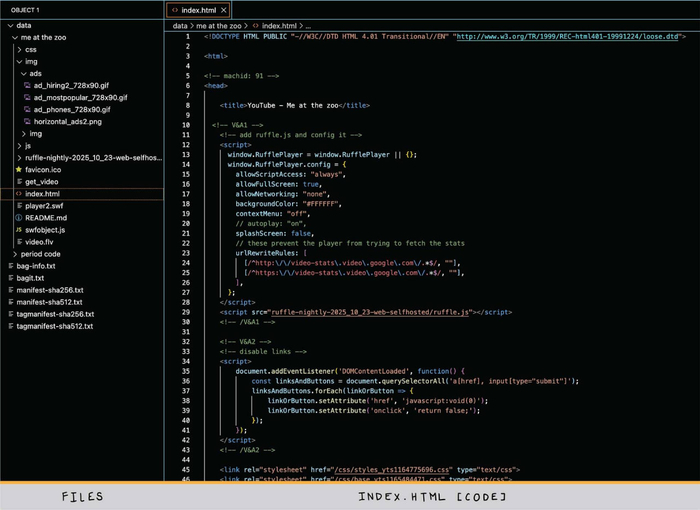Click the JS icon next to swfobject.js

tap(19, 230)
